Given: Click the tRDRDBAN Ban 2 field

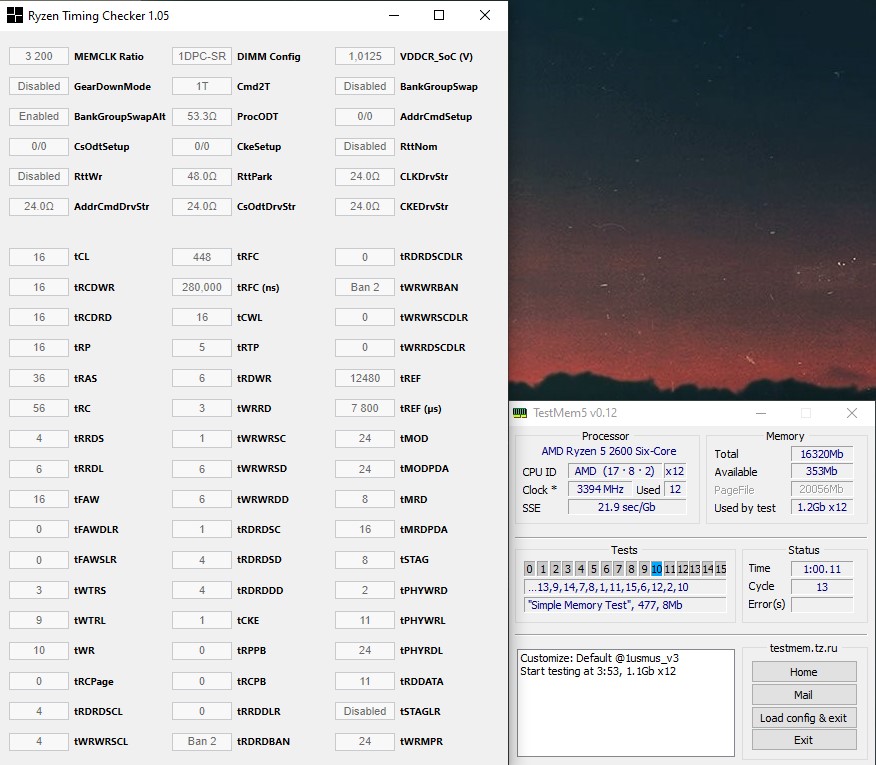Looking at the screenshot, I should pos(202,742).
